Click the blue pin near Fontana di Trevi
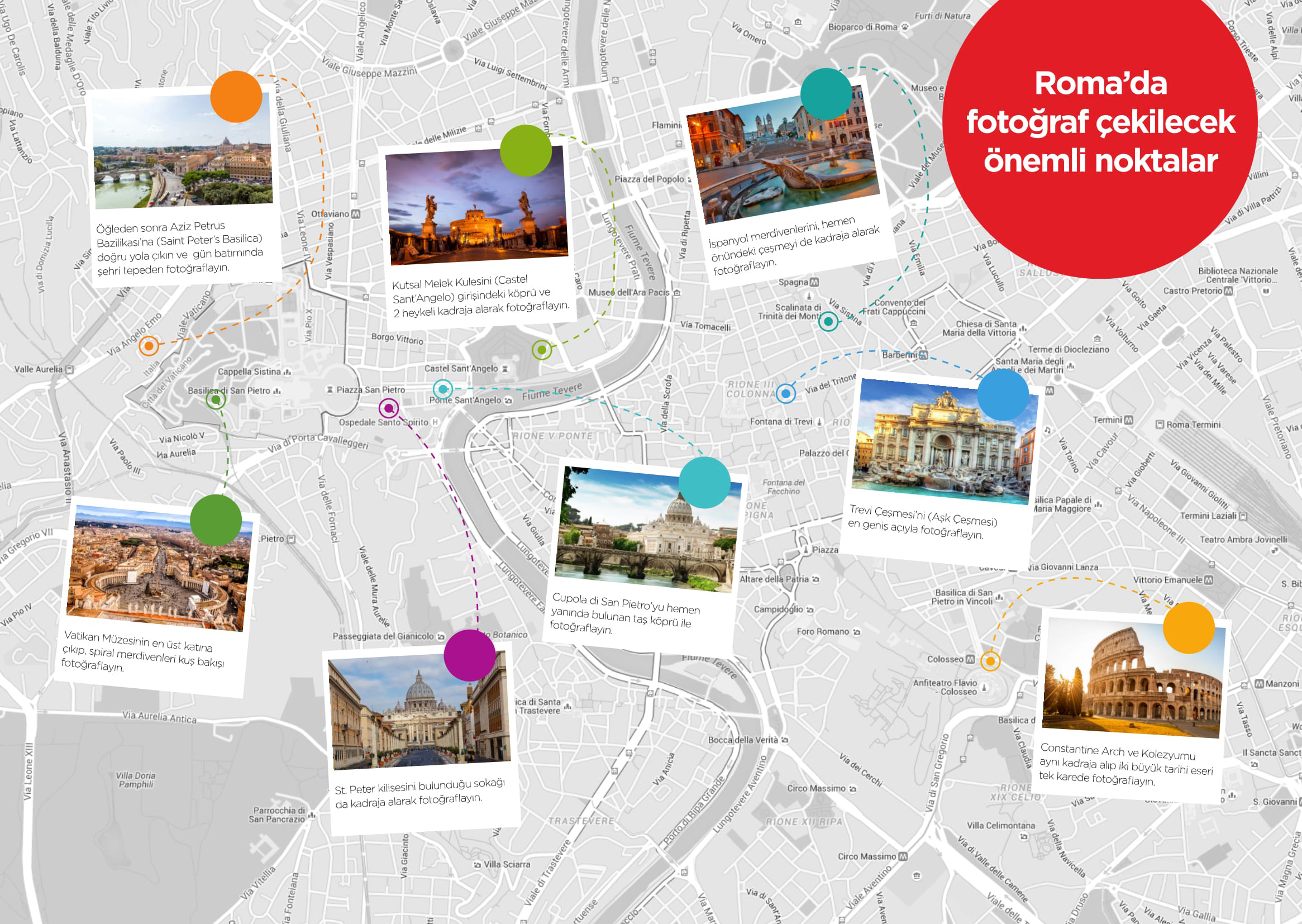Viewport: 1302px width, 924px height. (x=786, y=393)
